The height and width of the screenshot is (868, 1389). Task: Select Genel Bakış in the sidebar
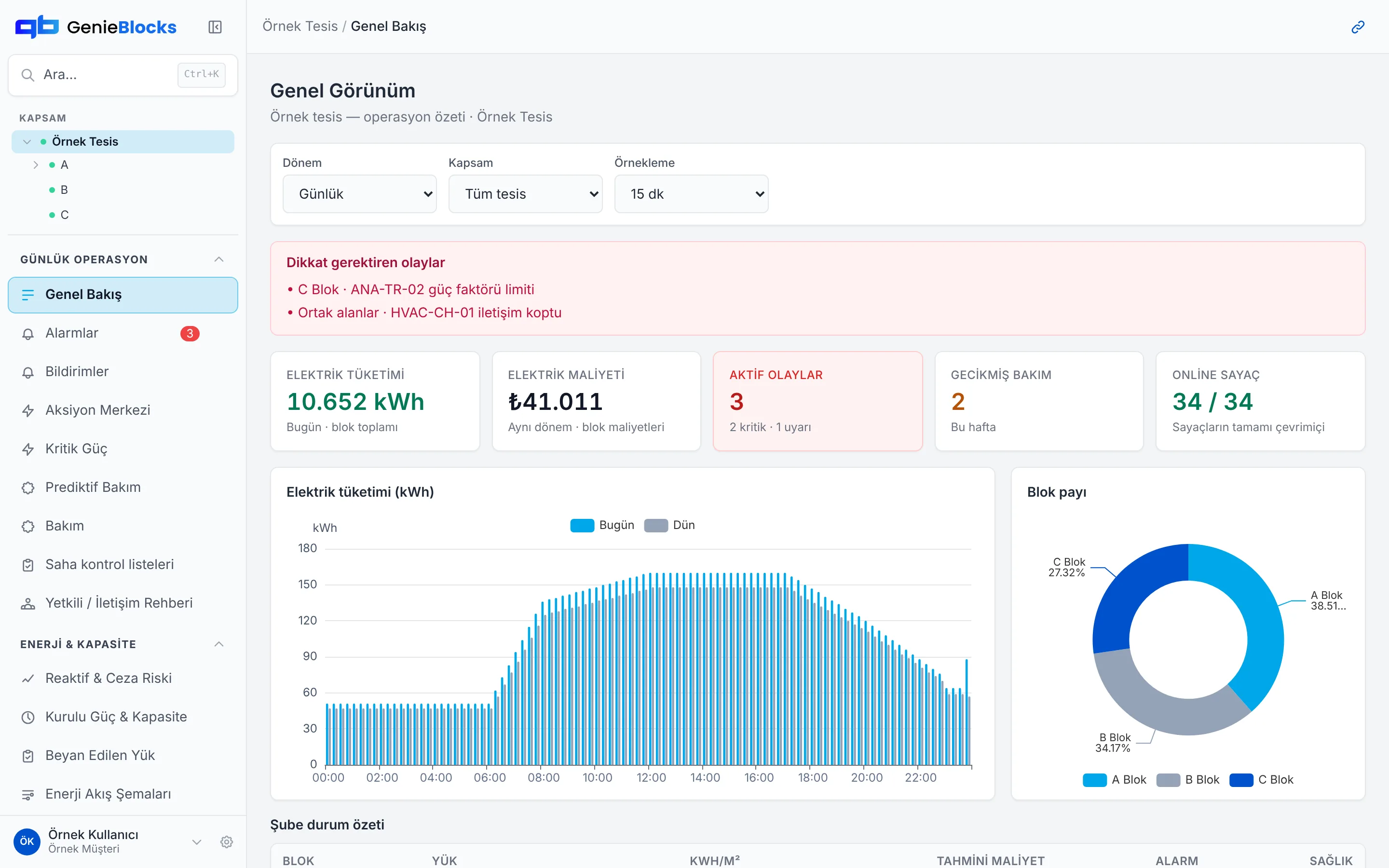(123, 295)
